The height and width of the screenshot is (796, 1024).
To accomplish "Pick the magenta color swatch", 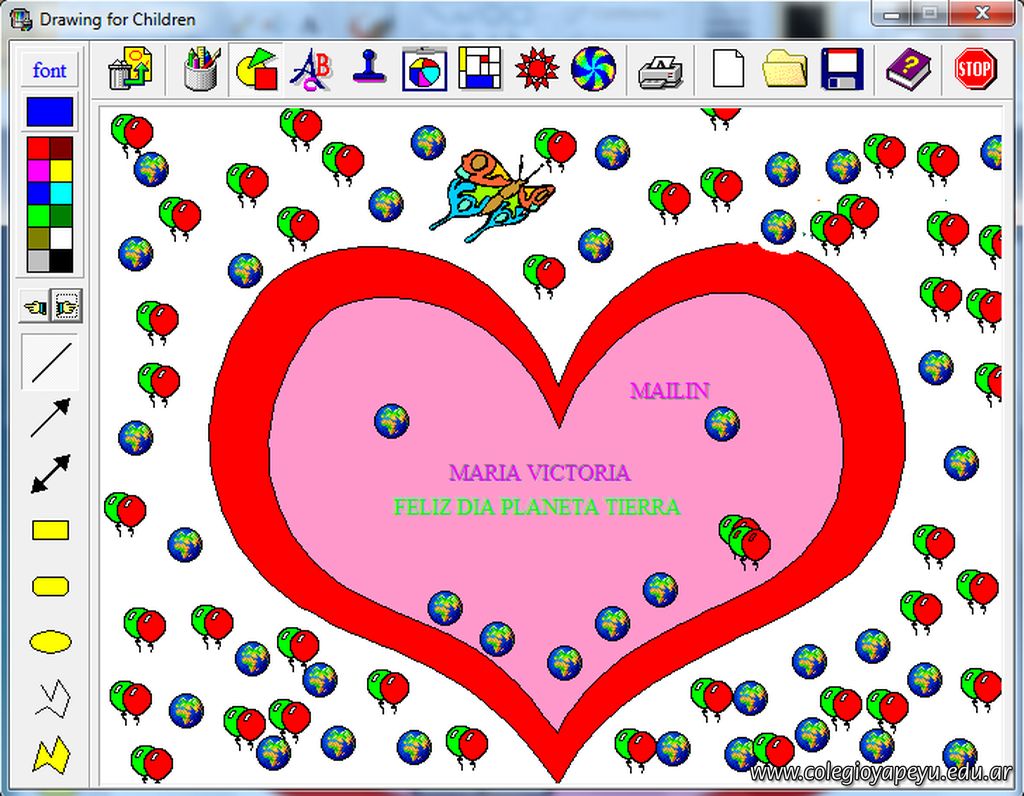I will (38, 170).
